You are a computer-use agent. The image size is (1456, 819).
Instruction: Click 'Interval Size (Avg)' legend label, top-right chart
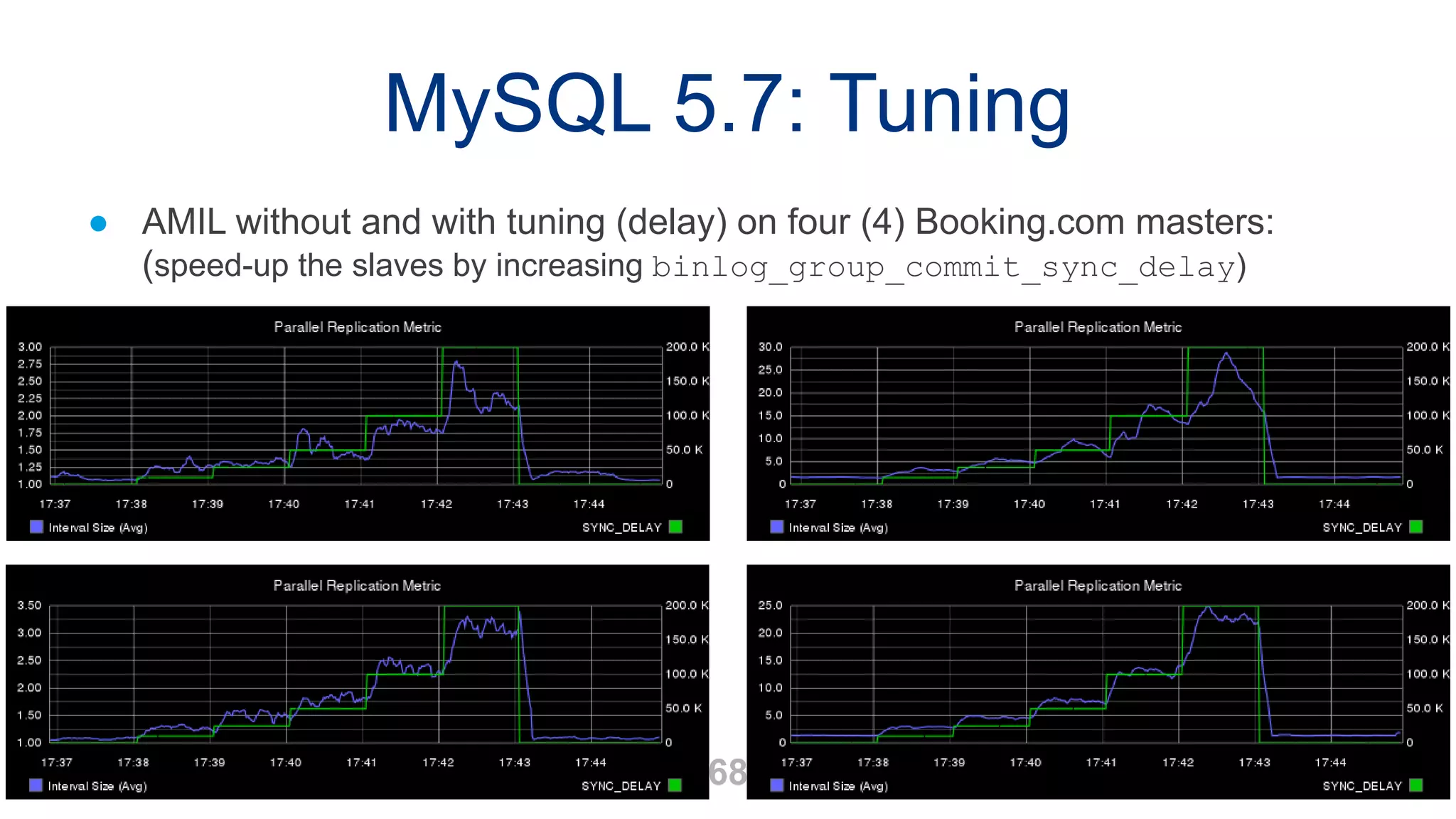(838, 528)
